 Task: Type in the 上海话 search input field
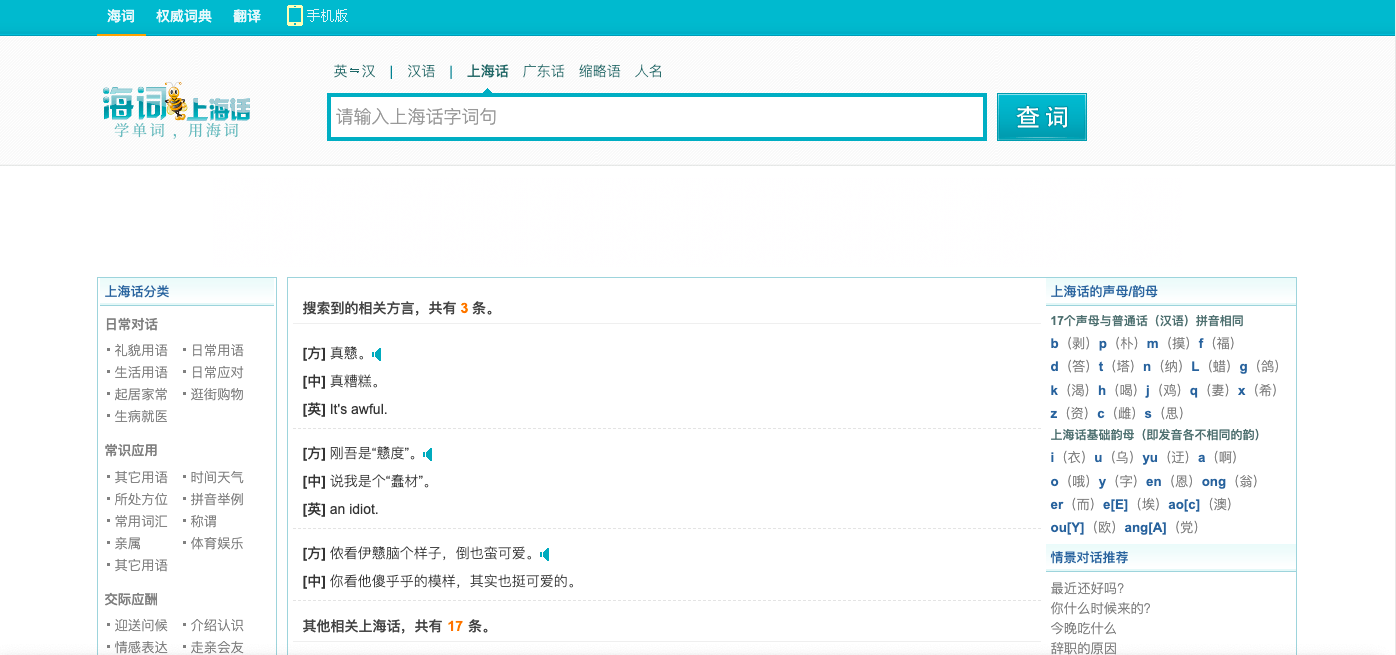click(656, 117)
